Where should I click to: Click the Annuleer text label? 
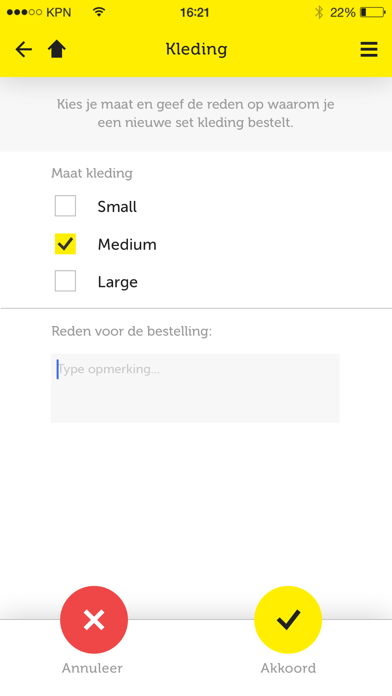click(x=92, y=668)
